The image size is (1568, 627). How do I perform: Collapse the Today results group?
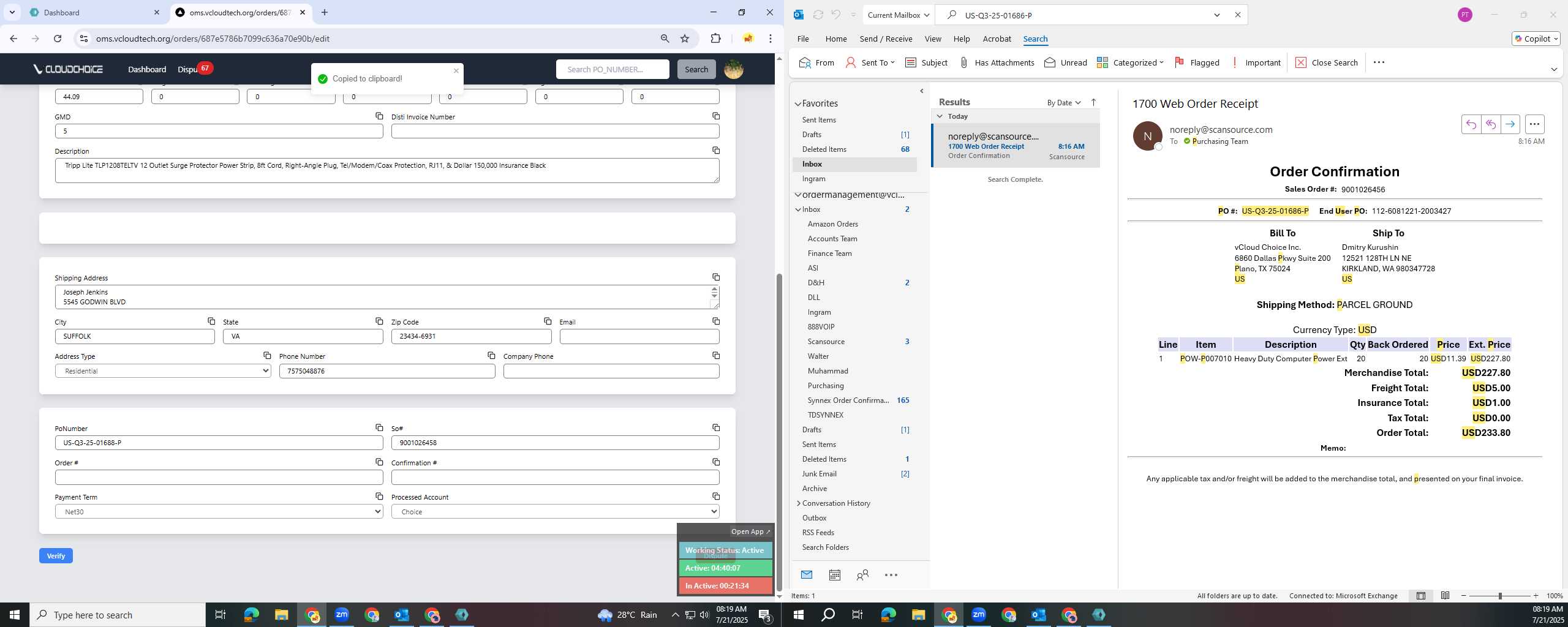point(940,116)
